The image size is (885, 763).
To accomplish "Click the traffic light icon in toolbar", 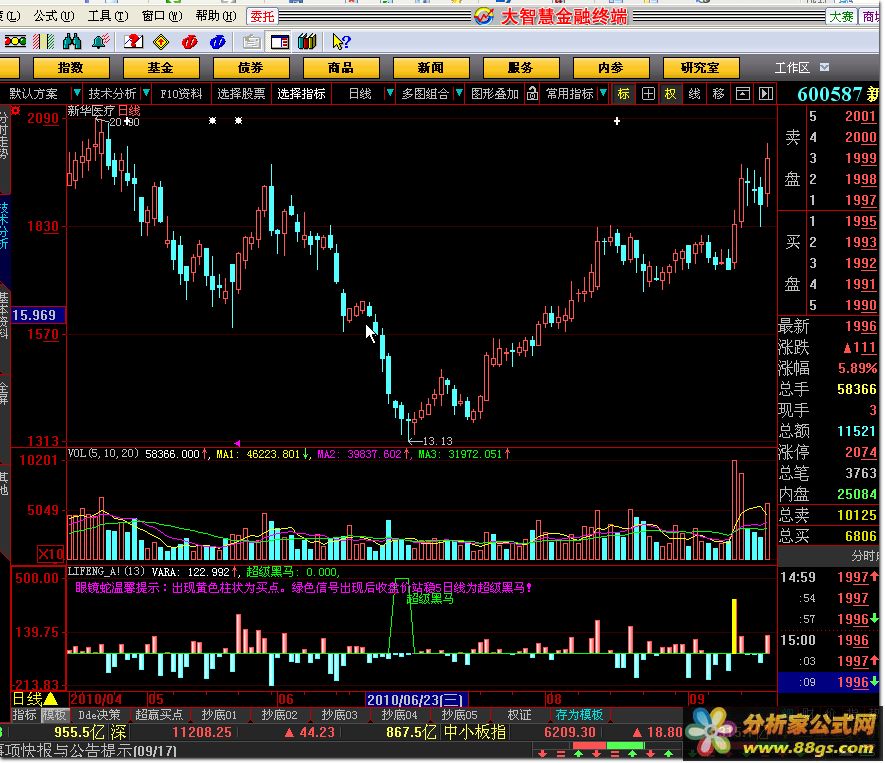I will pos(15,41).
